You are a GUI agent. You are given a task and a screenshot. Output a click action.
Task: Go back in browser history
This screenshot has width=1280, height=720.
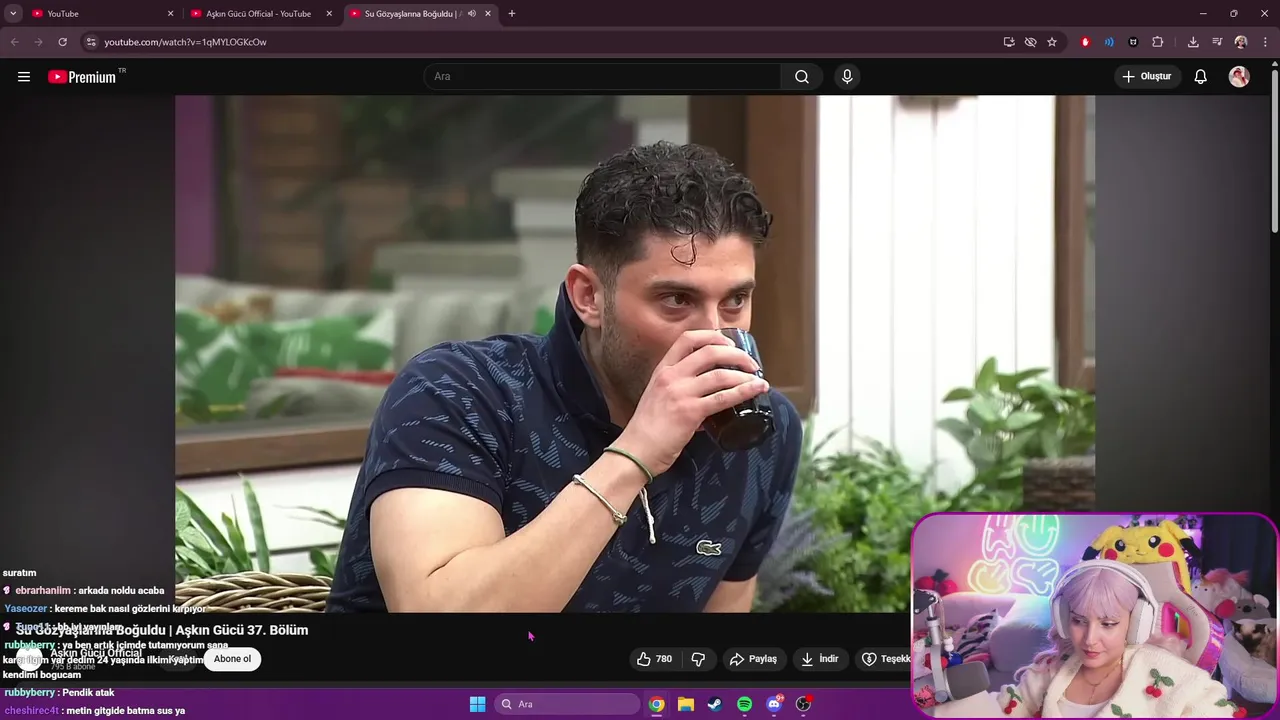[x=14, y=42]
